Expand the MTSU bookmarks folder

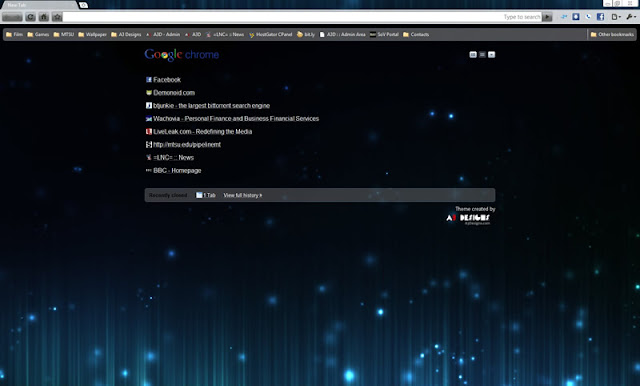pos(64,34)
